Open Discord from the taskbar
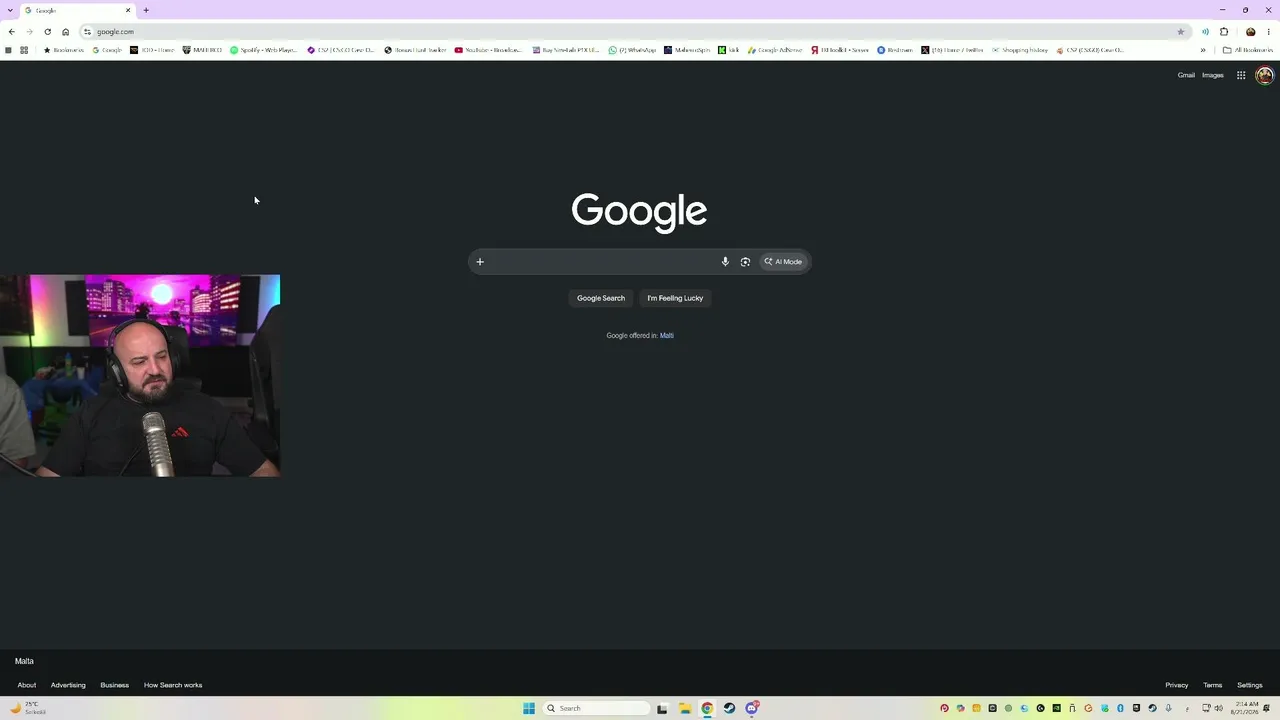1280x720 pixels. point(752,708)
